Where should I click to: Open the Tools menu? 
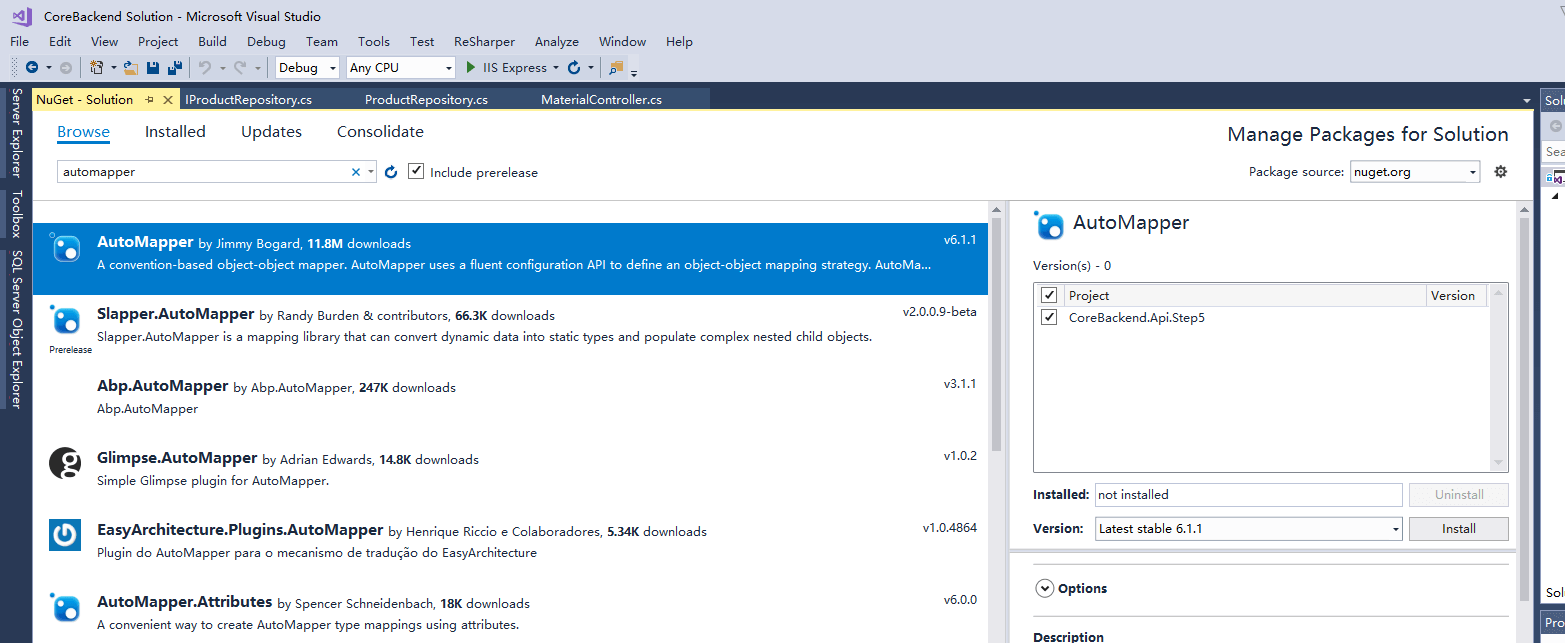coord(374,41)
